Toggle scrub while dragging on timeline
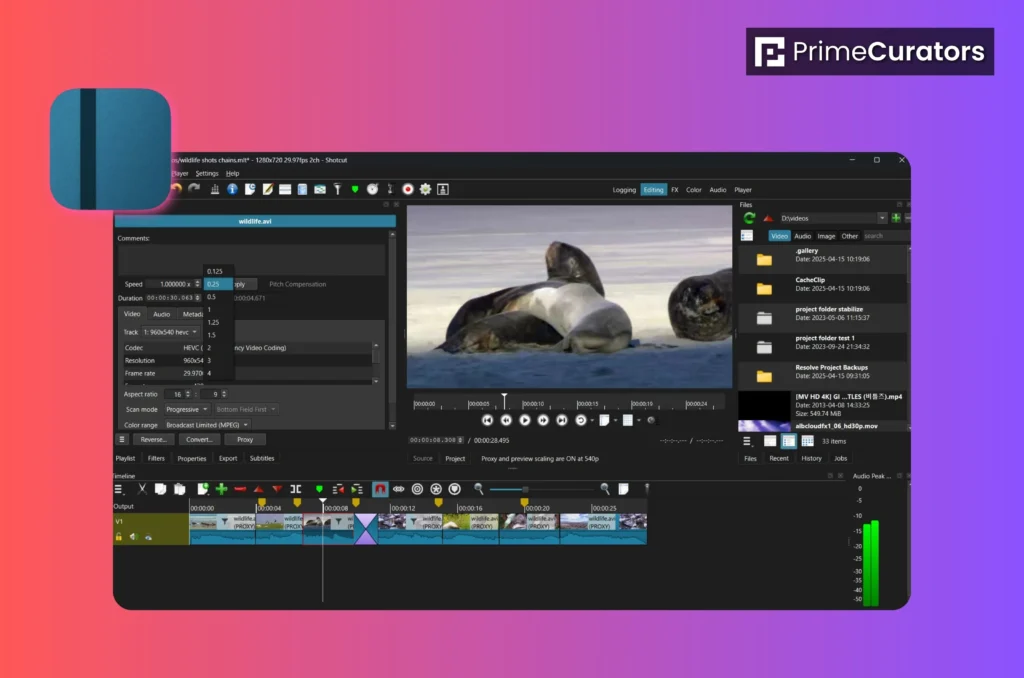The image size is (1024, 678). pos(398,488)
